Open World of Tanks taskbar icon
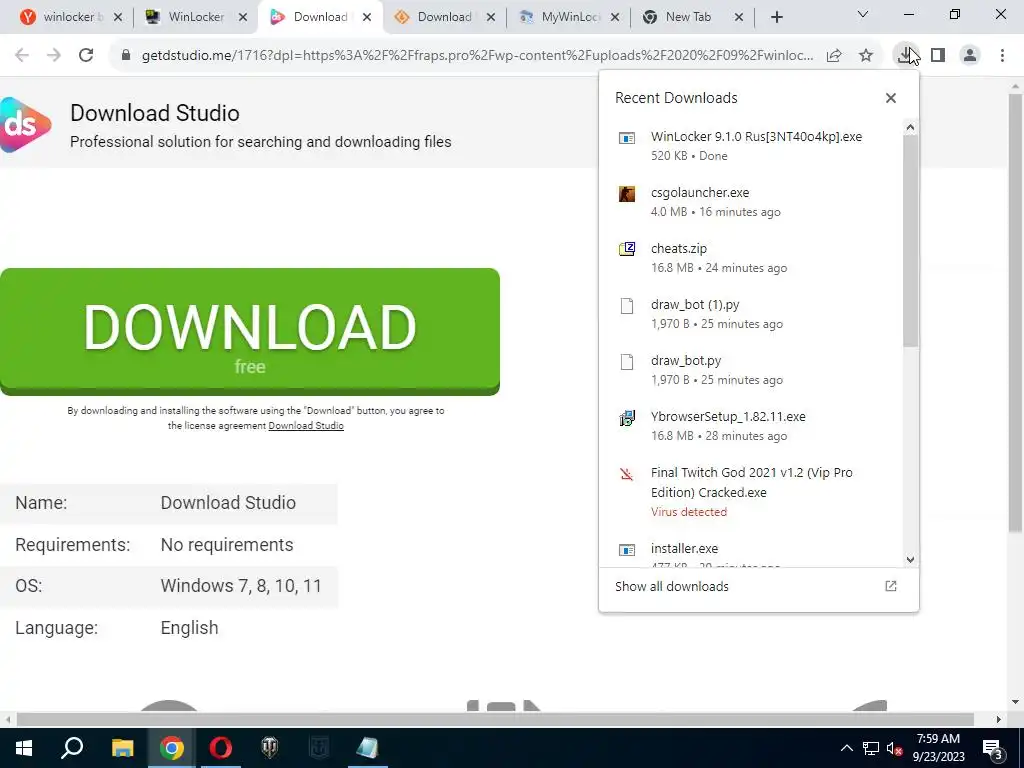 (270, 748)
